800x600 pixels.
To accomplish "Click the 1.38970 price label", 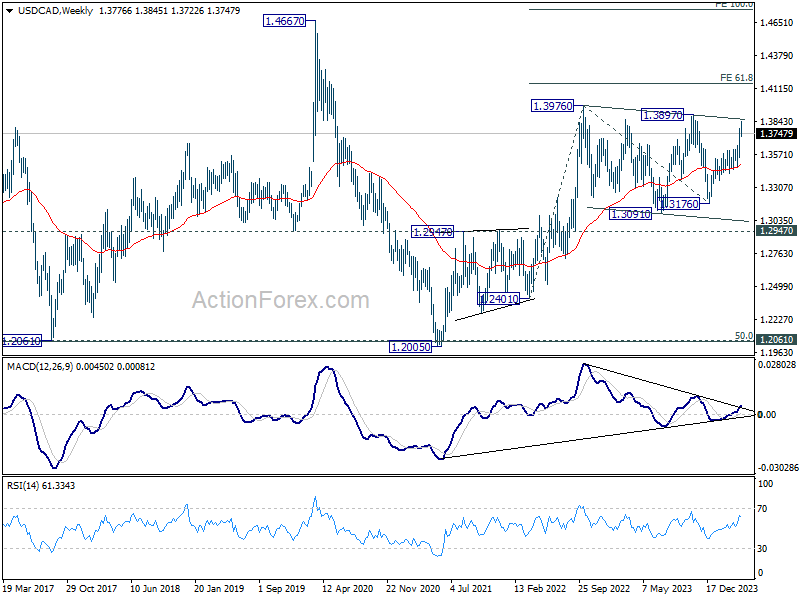I will (x=663, y=116).
